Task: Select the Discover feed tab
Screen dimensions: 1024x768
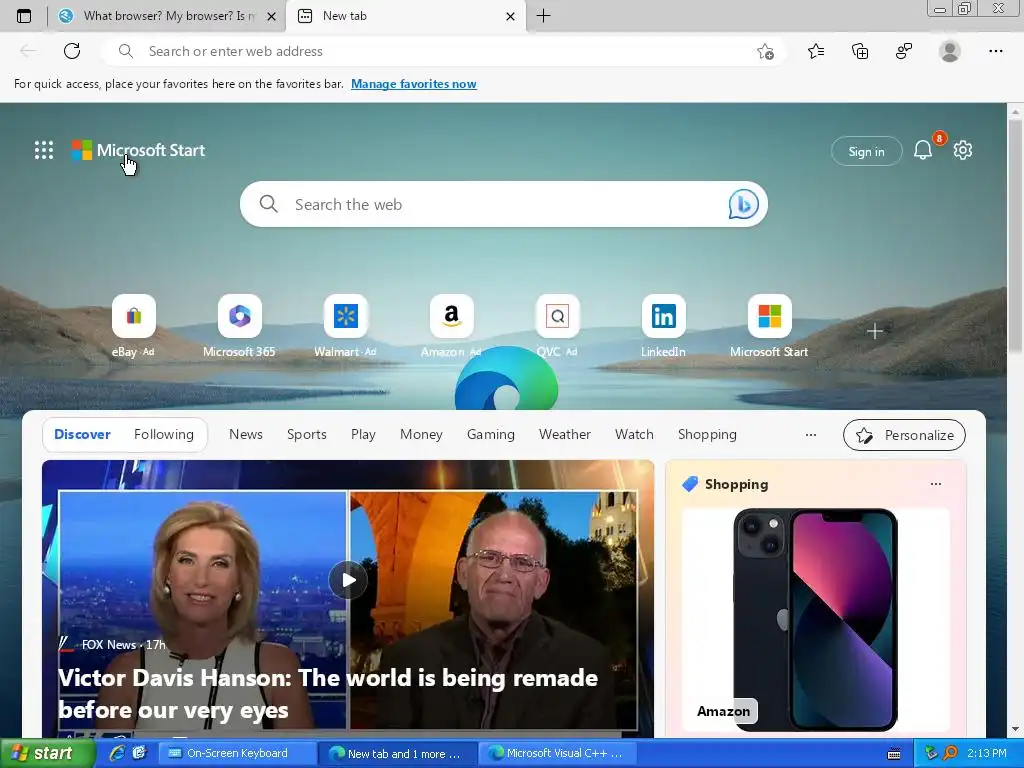Action: click(82, 434)
